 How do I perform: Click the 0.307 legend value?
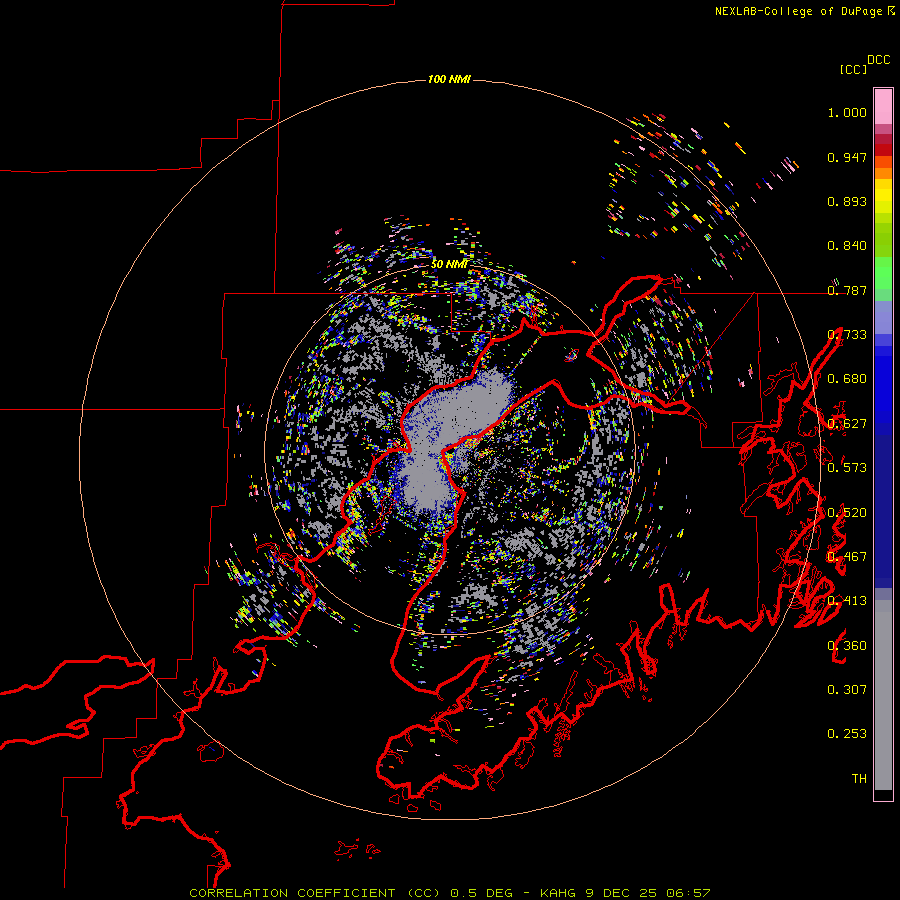pos(847,690)
